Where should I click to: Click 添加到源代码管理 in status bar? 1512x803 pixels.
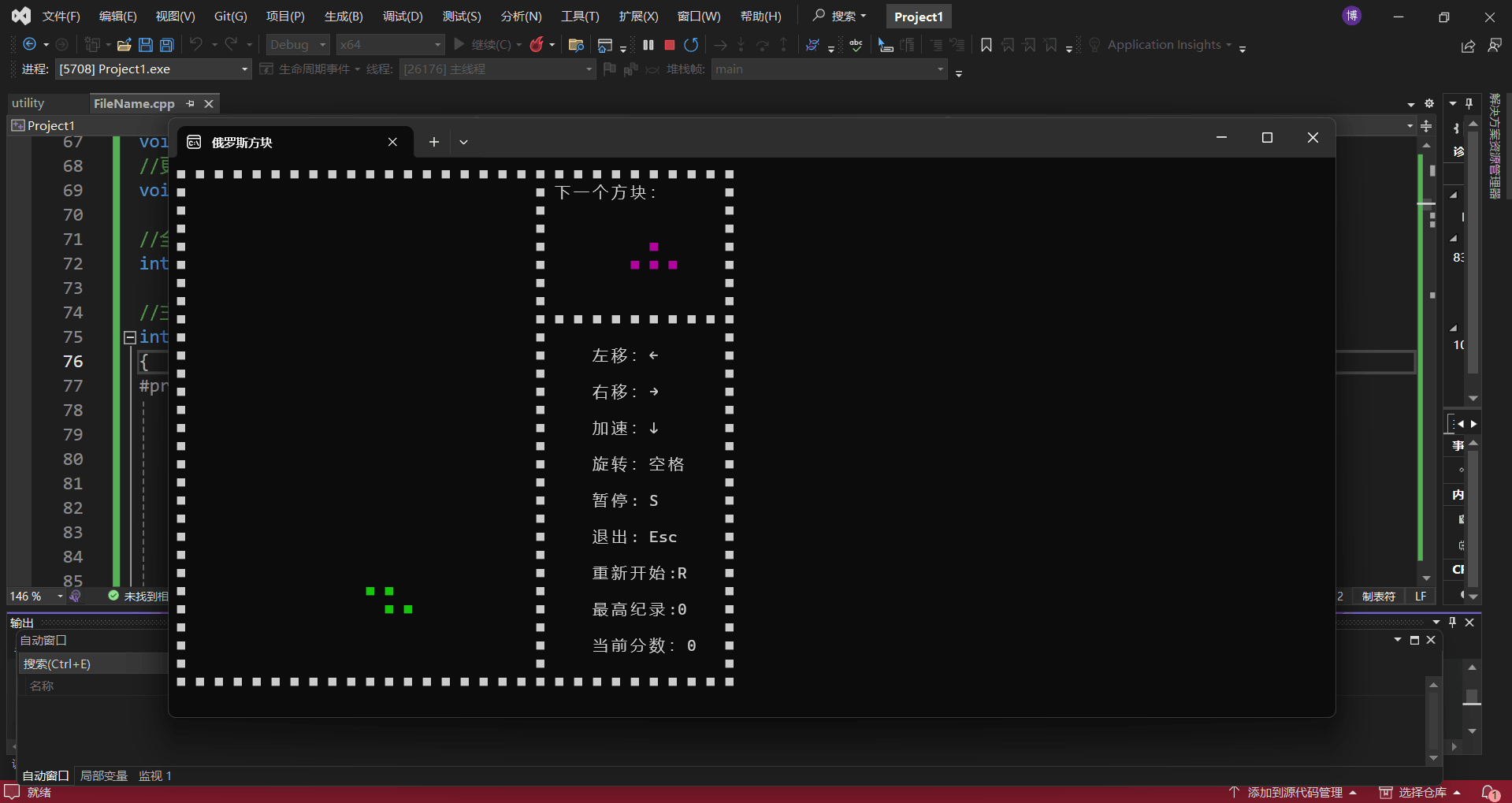point(1292,792)
